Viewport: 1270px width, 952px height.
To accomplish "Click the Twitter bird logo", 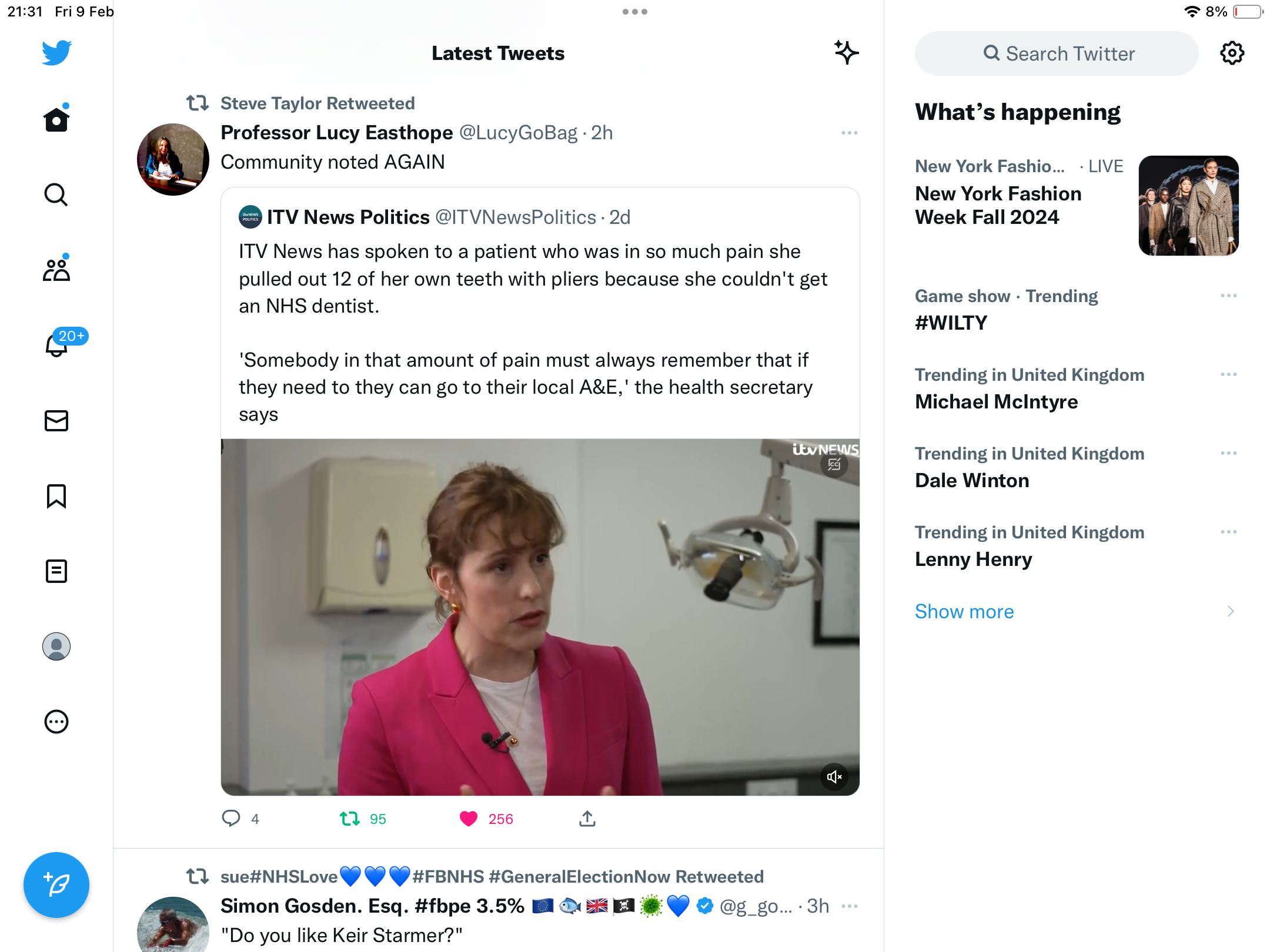I will pos(56,53).
